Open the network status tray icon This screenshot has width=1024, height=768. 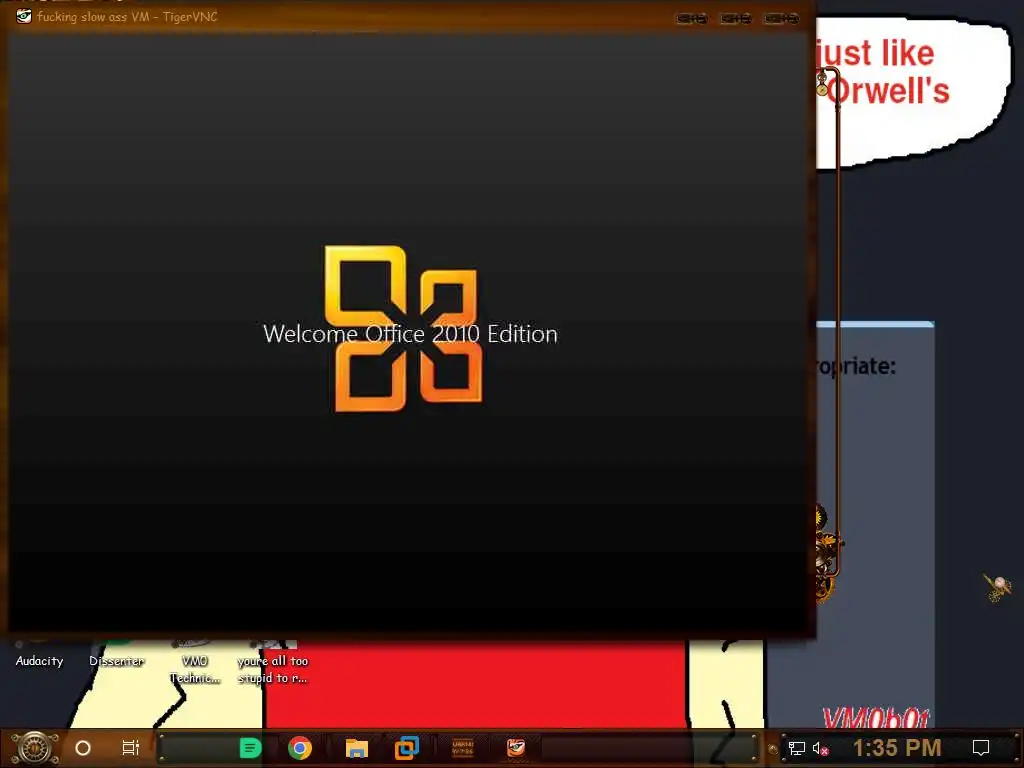coord(797,748)
